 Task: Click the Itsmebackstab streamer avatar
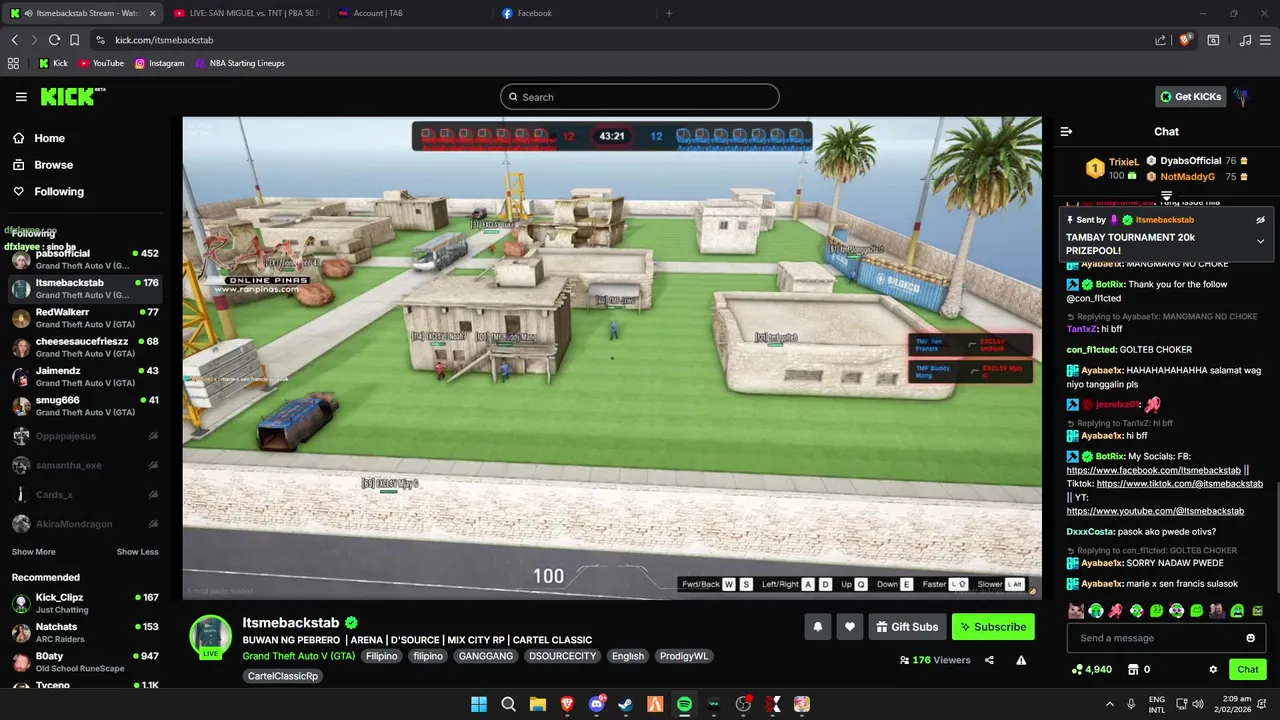[x=211, y=636]
